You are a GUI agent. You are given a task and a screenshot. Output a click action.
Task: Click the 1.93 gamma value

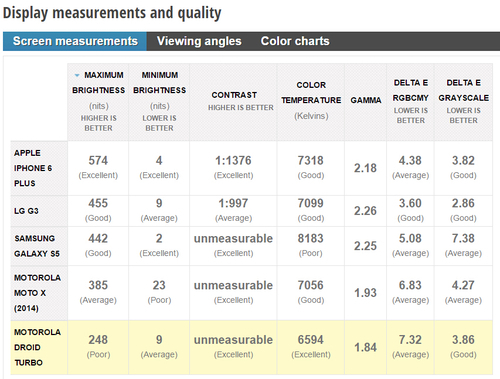click(365, 293)
